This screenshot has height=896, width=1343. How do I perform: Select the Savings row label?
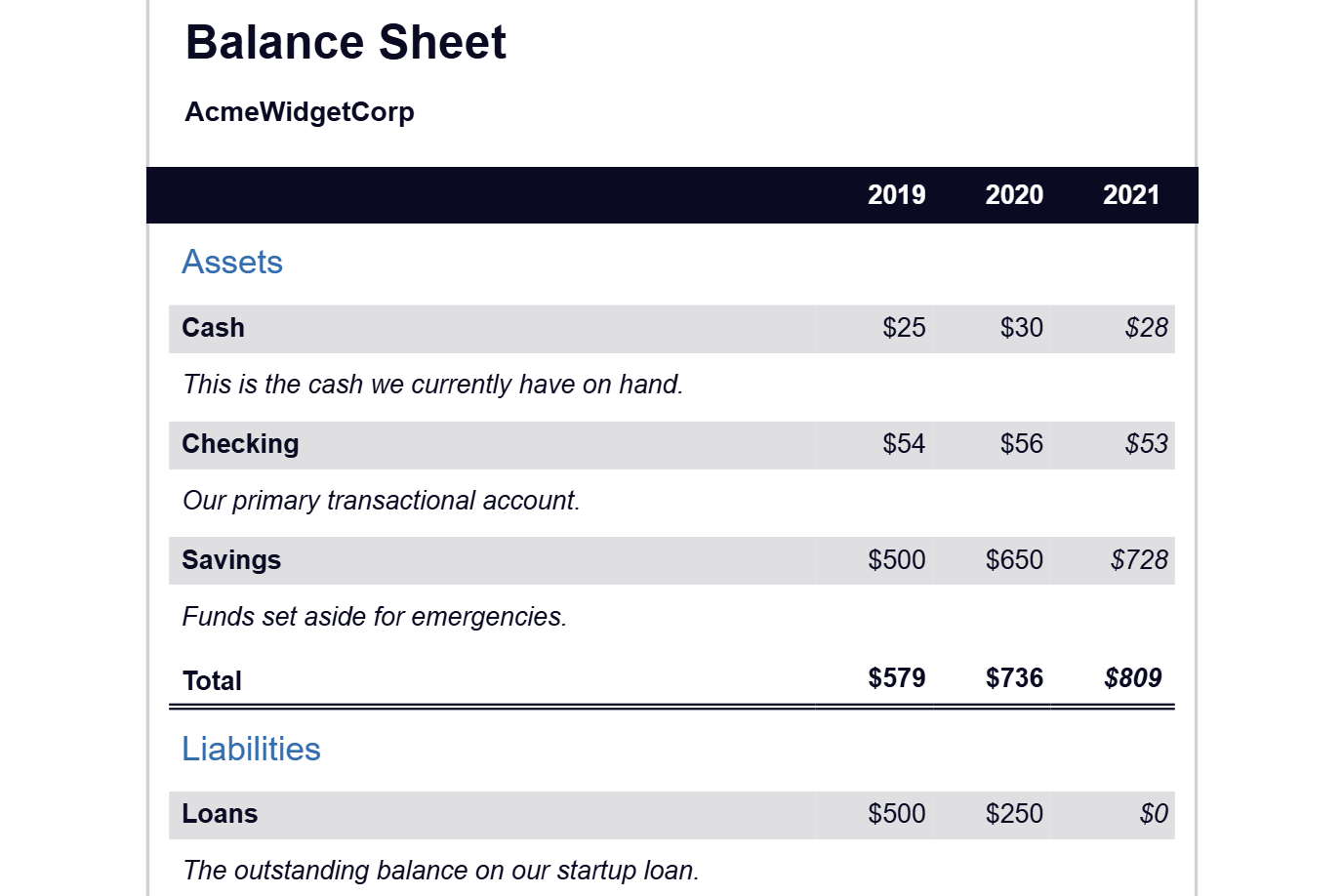point(231,560)
